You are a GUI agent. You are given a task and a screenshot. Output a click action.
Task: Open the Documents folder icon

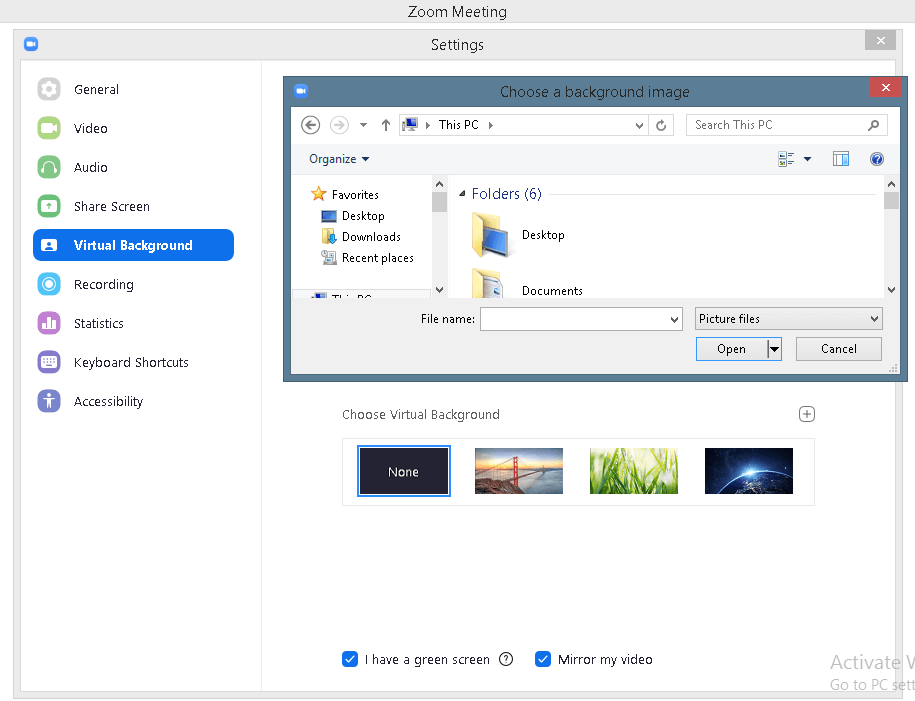(488, 284)
